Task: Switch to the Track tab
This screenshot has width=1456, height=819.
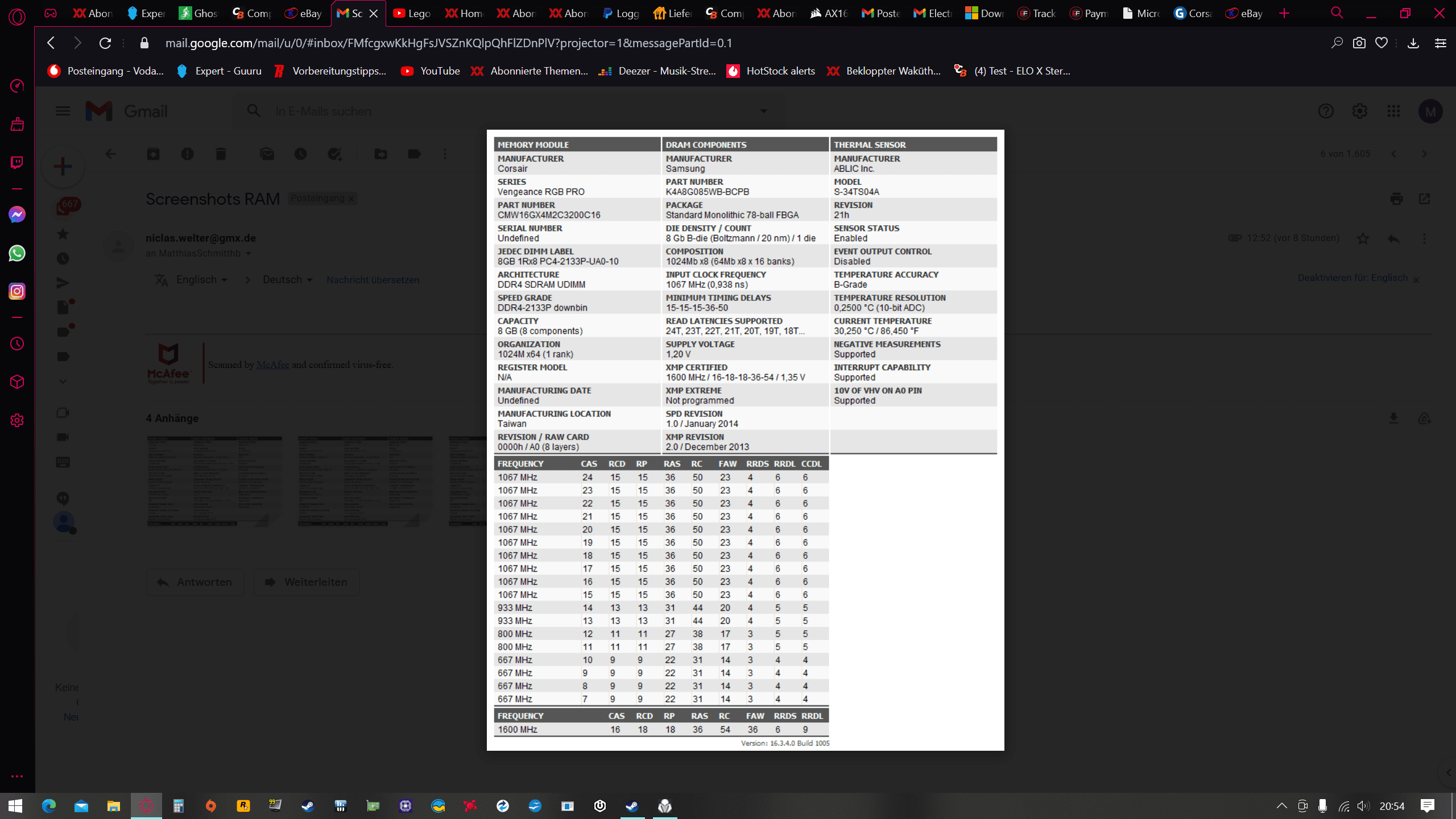Action: (1036, 13)
